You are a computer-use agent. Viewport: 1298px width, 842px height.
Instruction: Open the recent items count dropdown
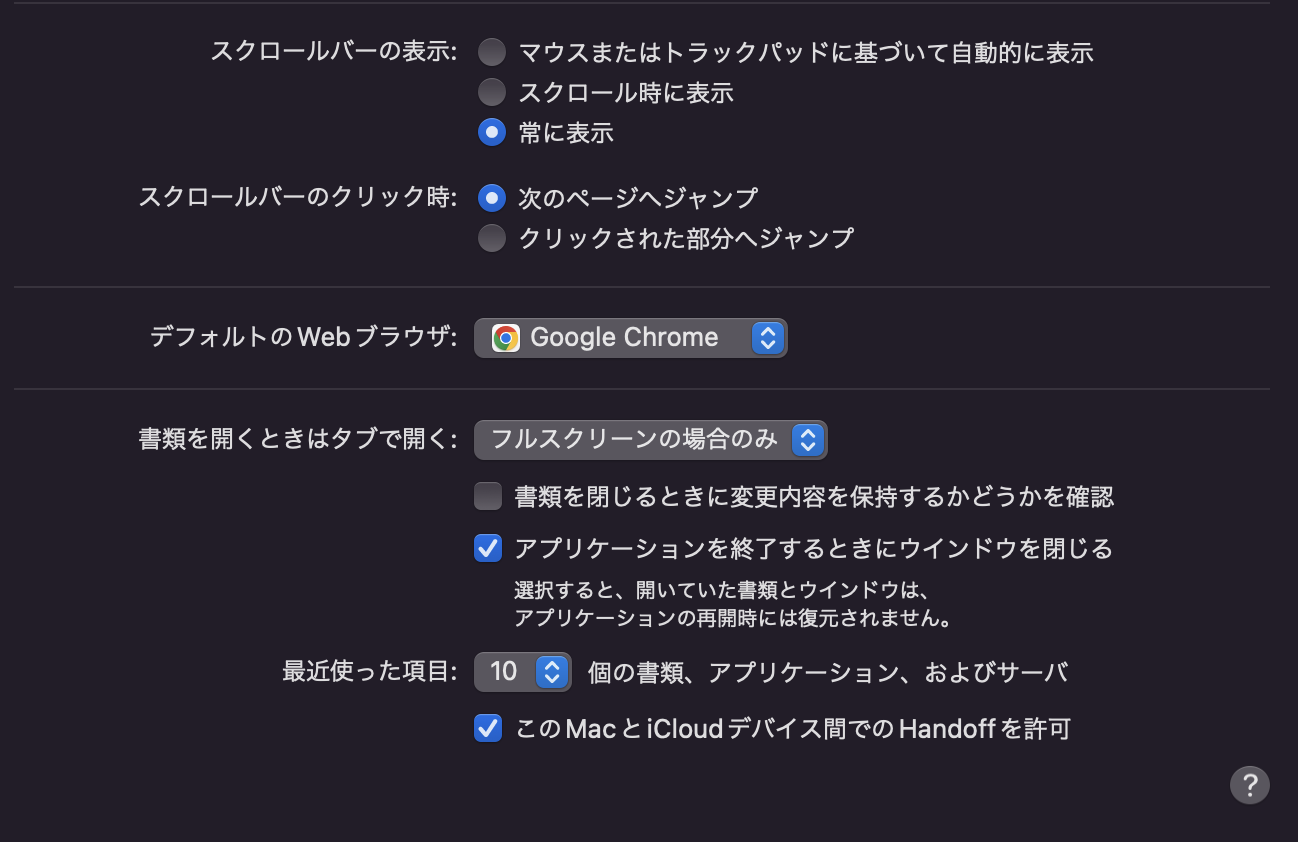coord(522,671)
